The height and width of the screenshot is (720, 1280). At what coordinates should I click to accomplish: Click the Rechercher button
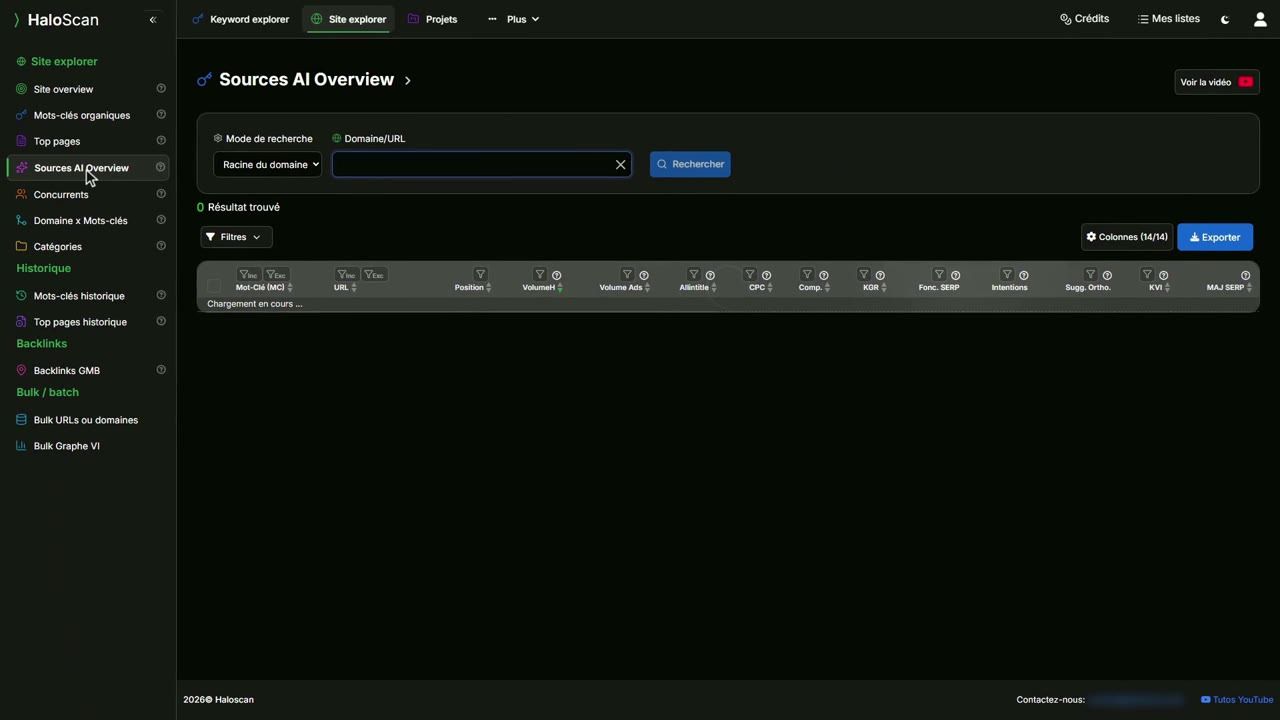pos(690,164)
